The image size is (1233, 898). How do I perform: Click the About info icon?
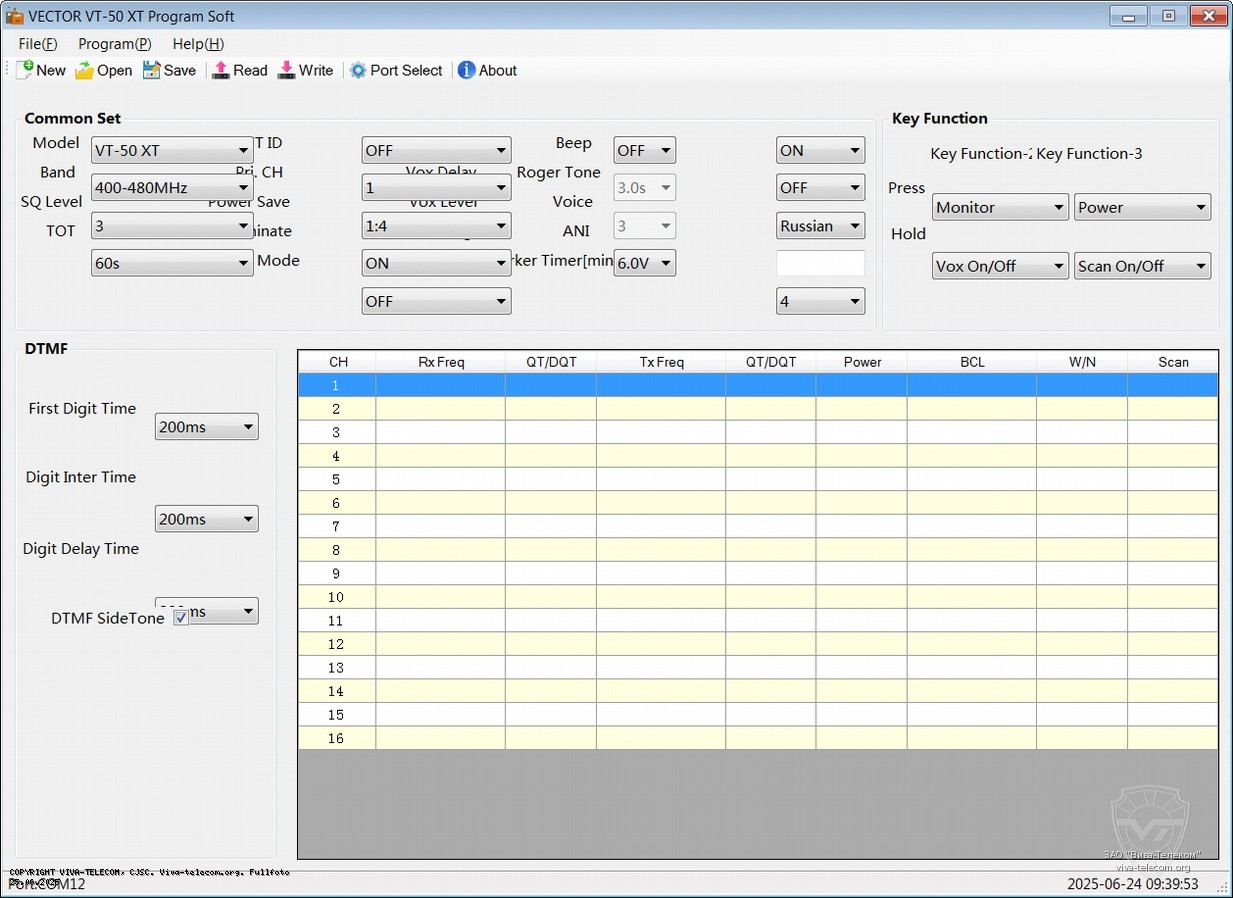[466, 70]
